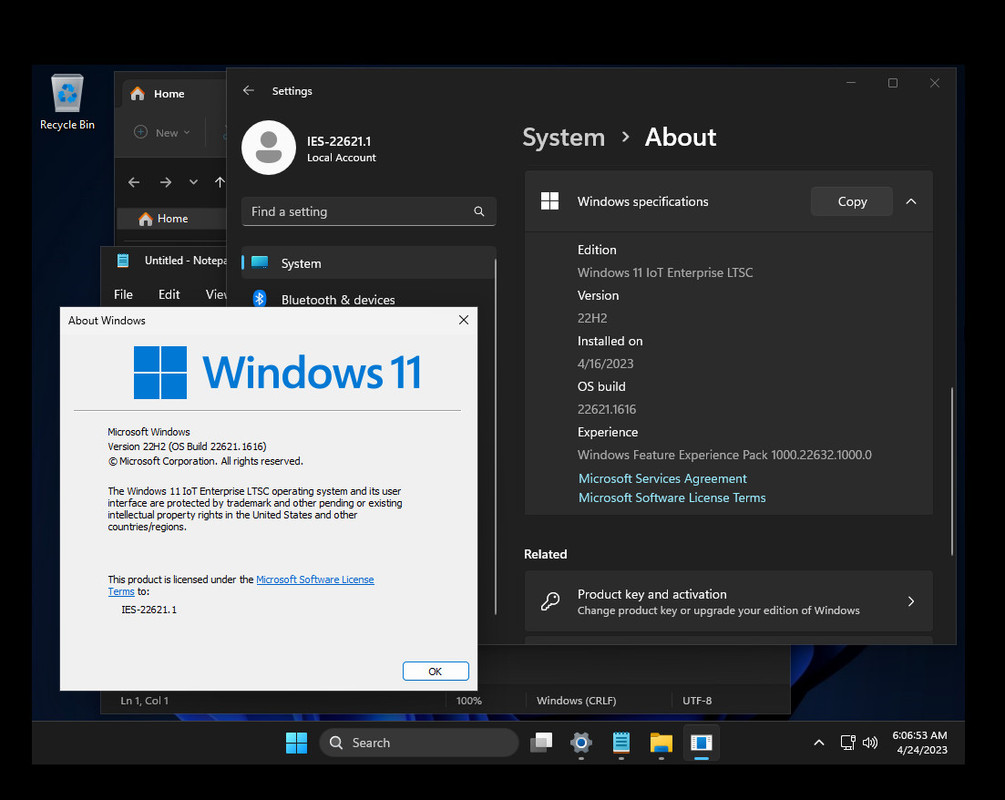Screen dimensions: 1005x800
Task: Open the File menu in Notepad
Action: tap(123, 294)
